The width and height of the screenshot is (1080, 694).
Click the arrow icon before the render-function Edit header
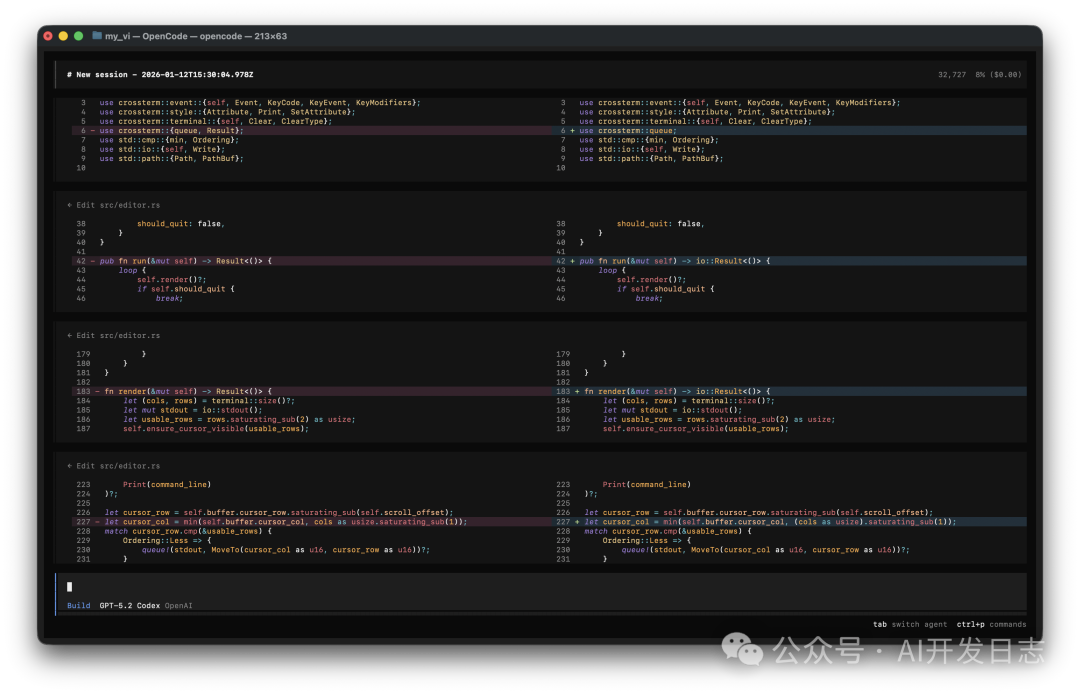tap(70, 335)
